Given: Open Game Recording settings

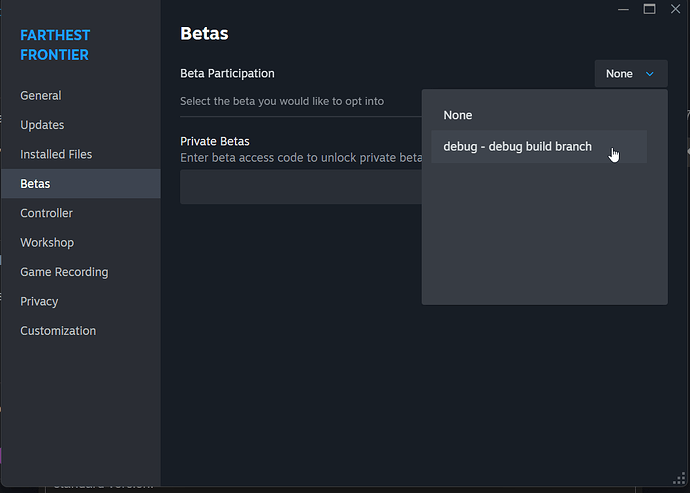Looking at the screenshot, I should point(64,272).
